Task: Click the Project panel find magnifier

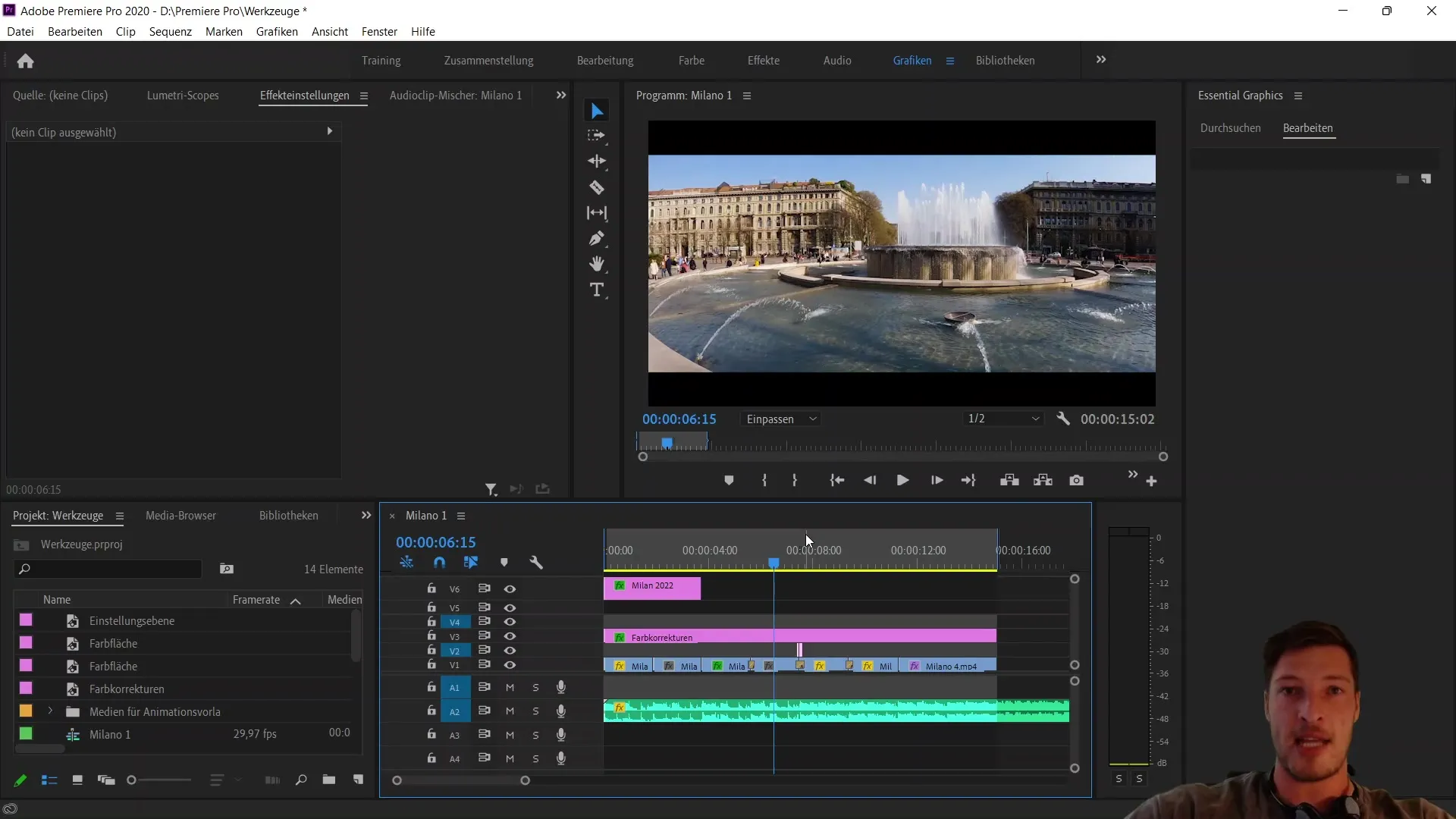Action: tap(301, 780)
